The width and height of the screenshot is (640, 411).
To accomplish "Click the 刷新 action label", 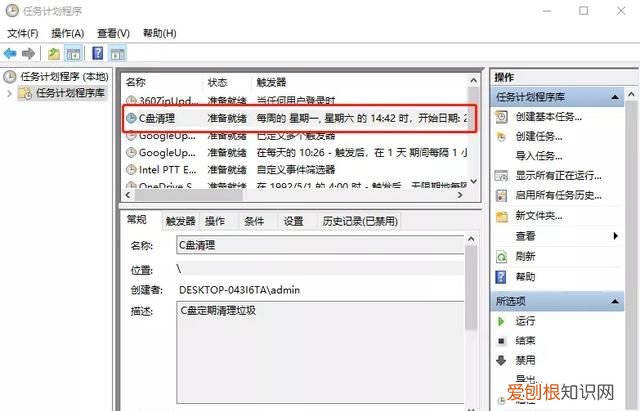I will [525, 257].
